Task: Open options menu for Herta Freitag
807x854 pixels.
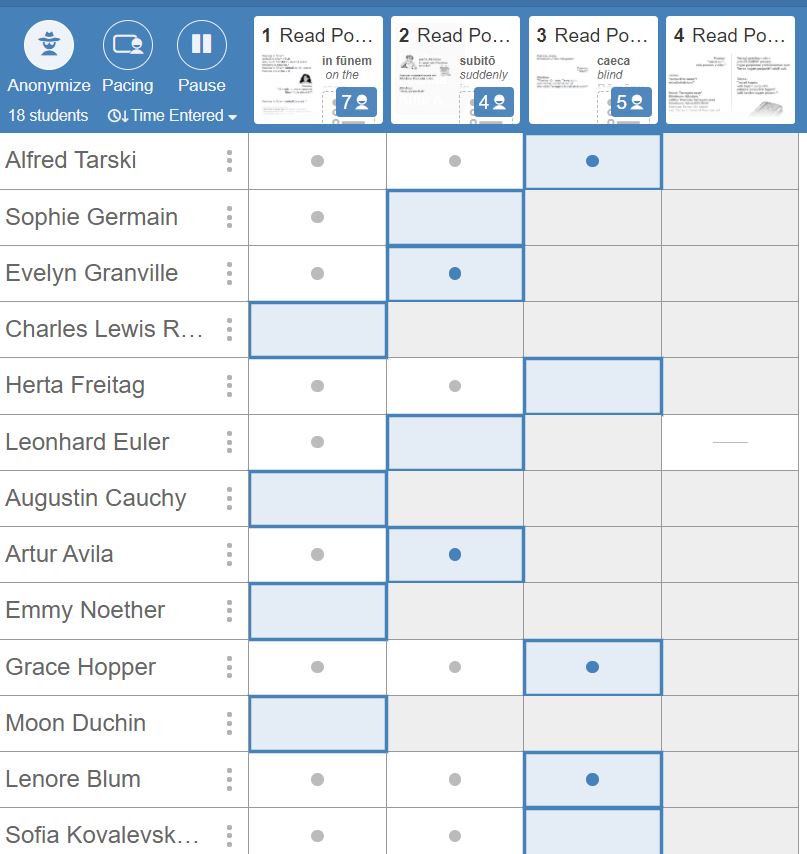Action: pos(229,386)
